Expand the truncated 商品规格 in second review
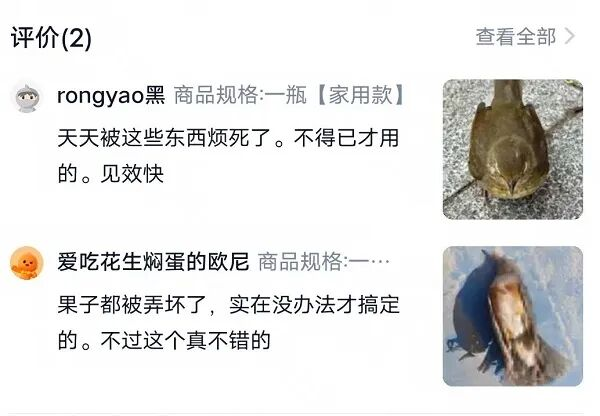This screenshot has height=416, width=600. click(324, 262)
